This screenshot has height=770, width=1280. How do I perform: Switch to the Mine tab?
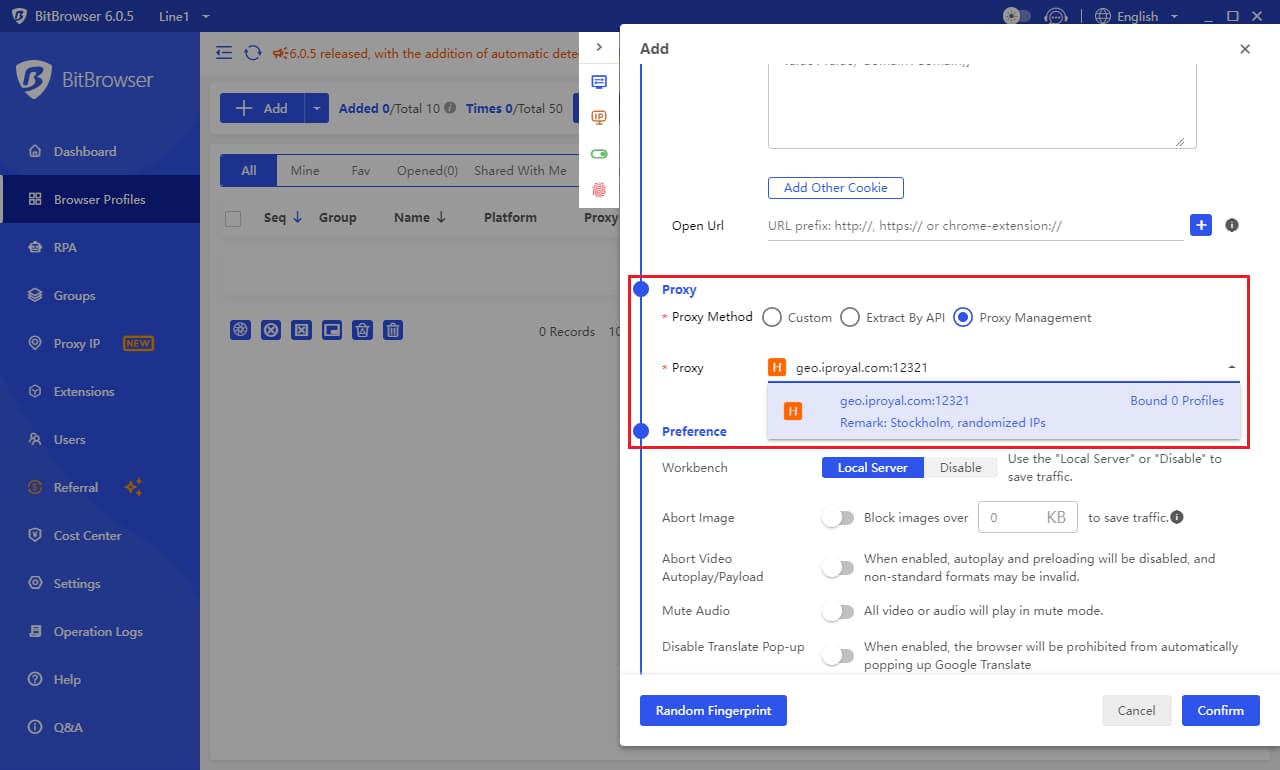tap(305, 171)
